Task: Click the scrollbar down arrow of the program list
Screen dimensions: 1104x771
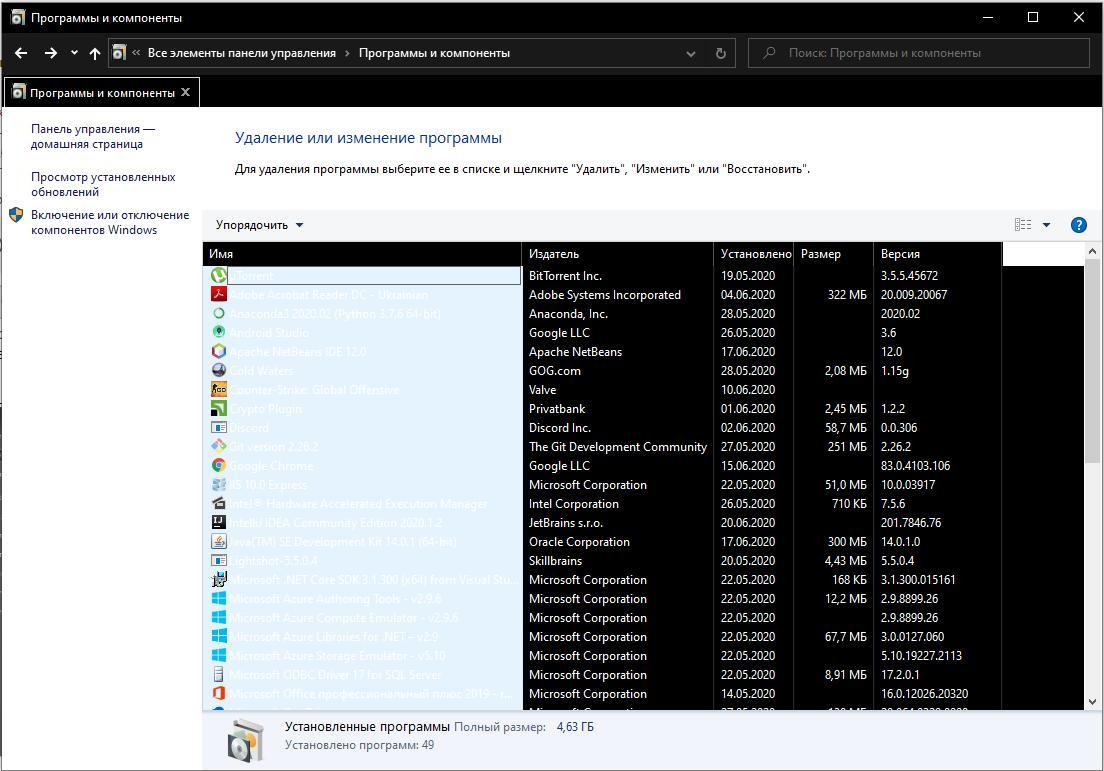Action: click(x=1092, y=701)
